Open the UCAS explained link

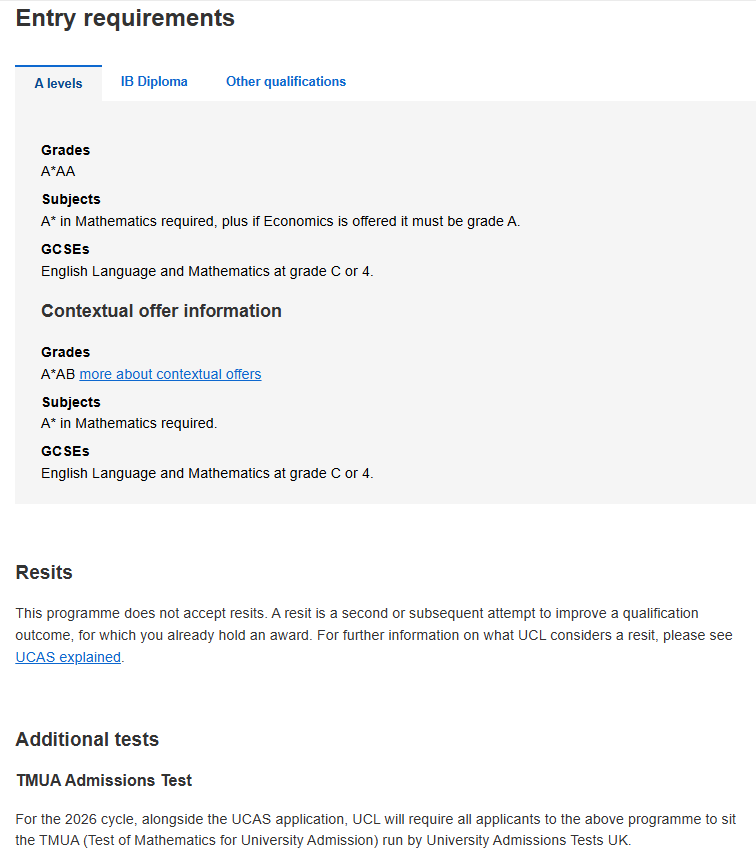(x=68, y=657)
